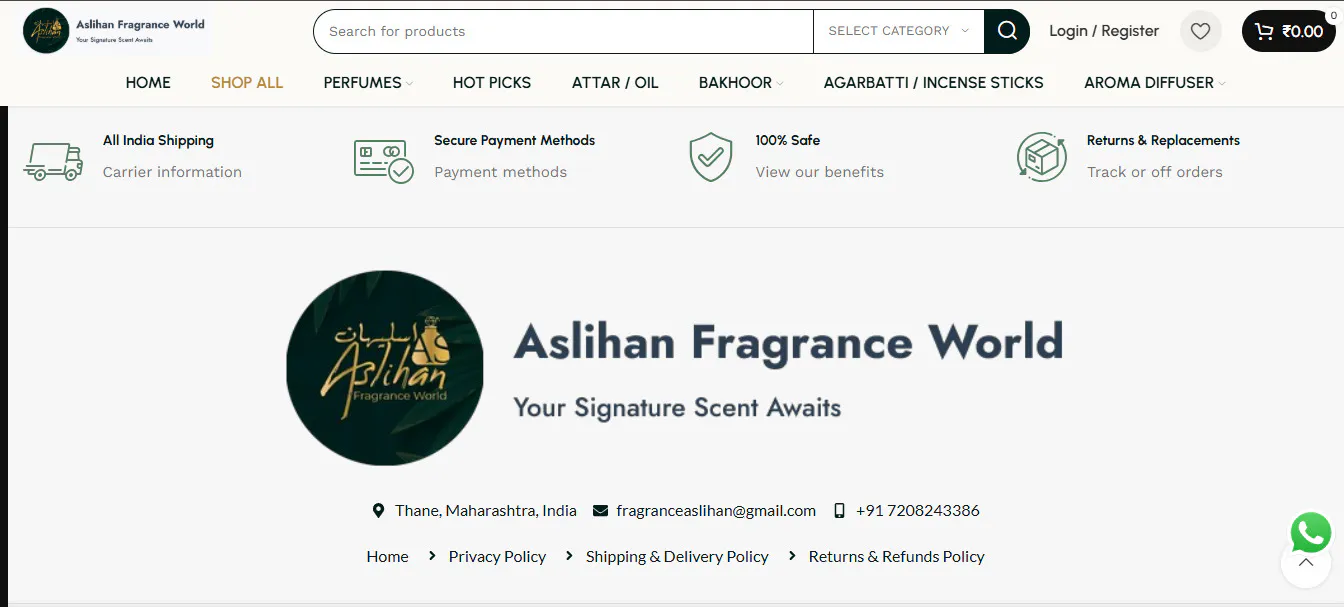Click the Aslihan Fragrance World header logo
The width and height of the screenshot is (1344, 607).
pyautogui.click(x=114, y=31)
